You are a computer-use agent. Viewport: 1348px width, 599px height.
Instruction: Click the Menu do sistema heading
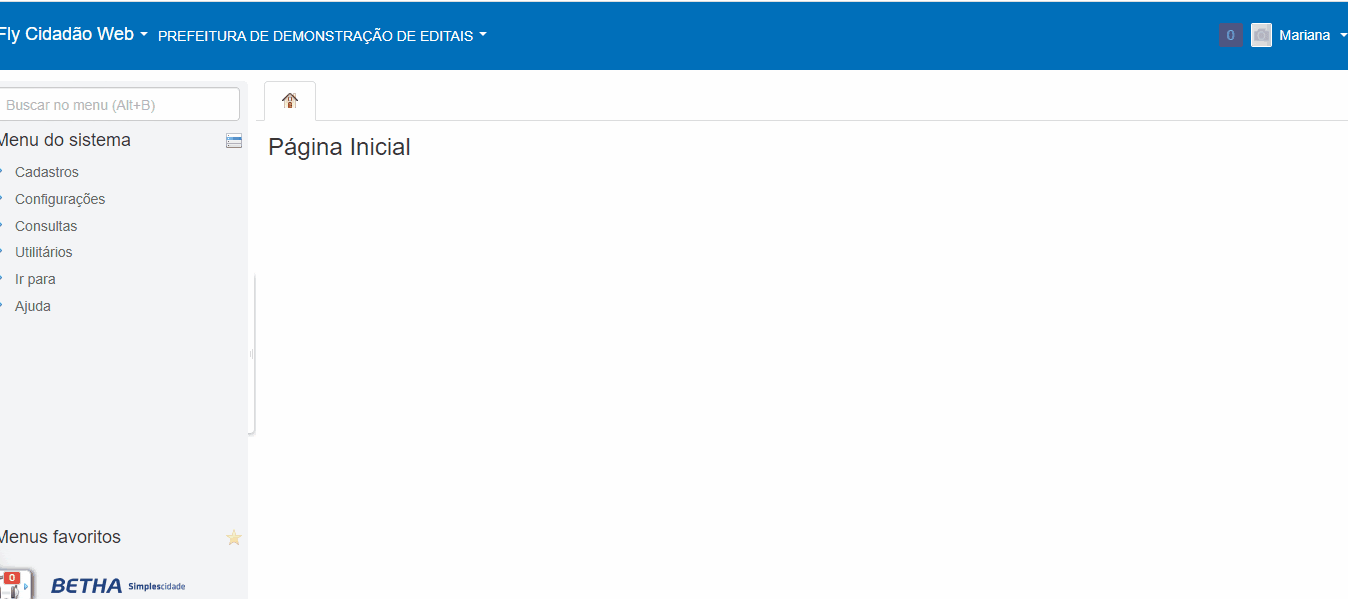65,140
